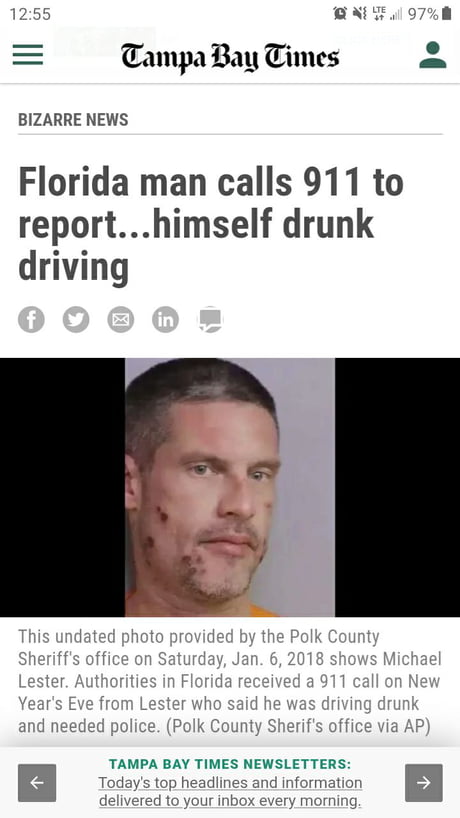The width and height of the screenshot is (460, 818).
Task: Tap the LTE signal status icon
Action: 379,14
